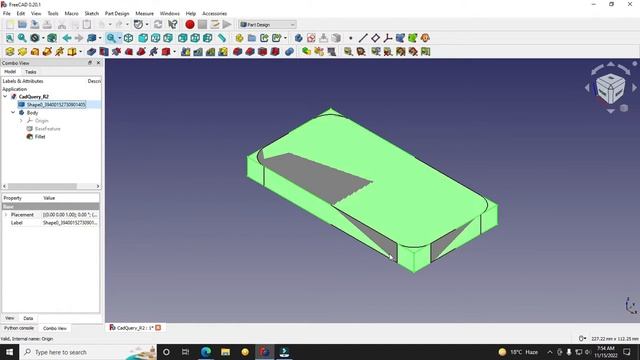Viewport: 640px width, 360px height.
Task: Click the Stop macro recording square icon
Action: coord(202,24)
